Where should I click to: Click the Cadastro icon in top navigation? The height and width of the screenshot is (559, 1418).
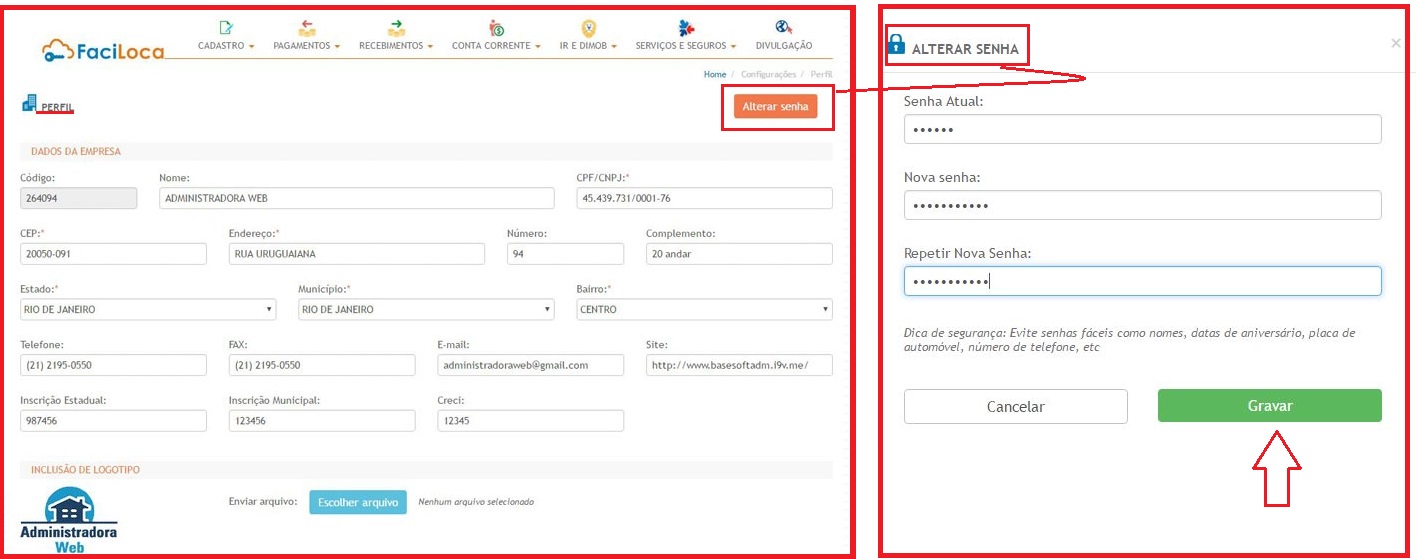(226, 28)
